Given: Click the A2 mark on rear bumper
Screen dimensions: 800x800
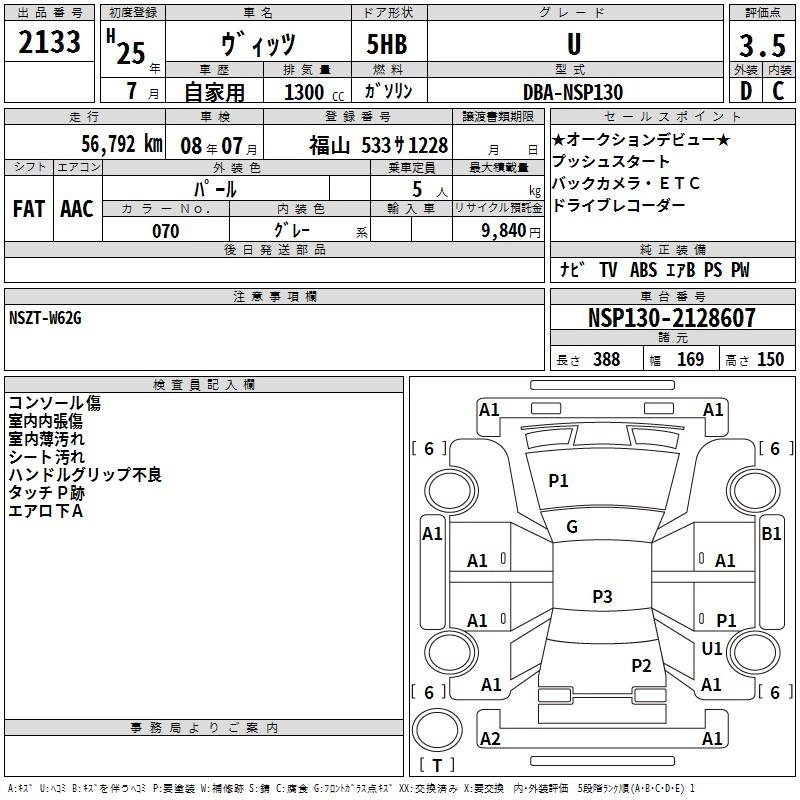Looking at the screenshot, I should pyautogui.click(x=490, y=738).
